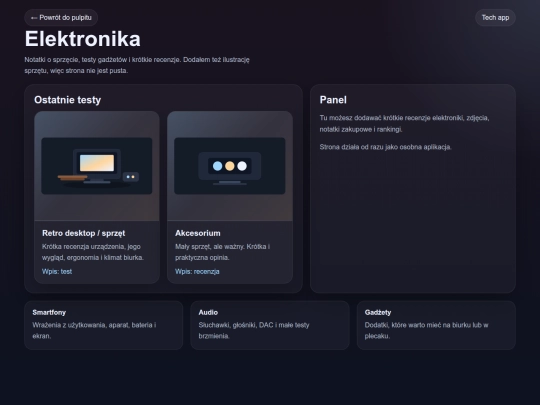Click the text 'Strona działa od razu jako osobna aplikacja.'
Image resolution: width=540 pixels, height=405 pixels.
385,147
